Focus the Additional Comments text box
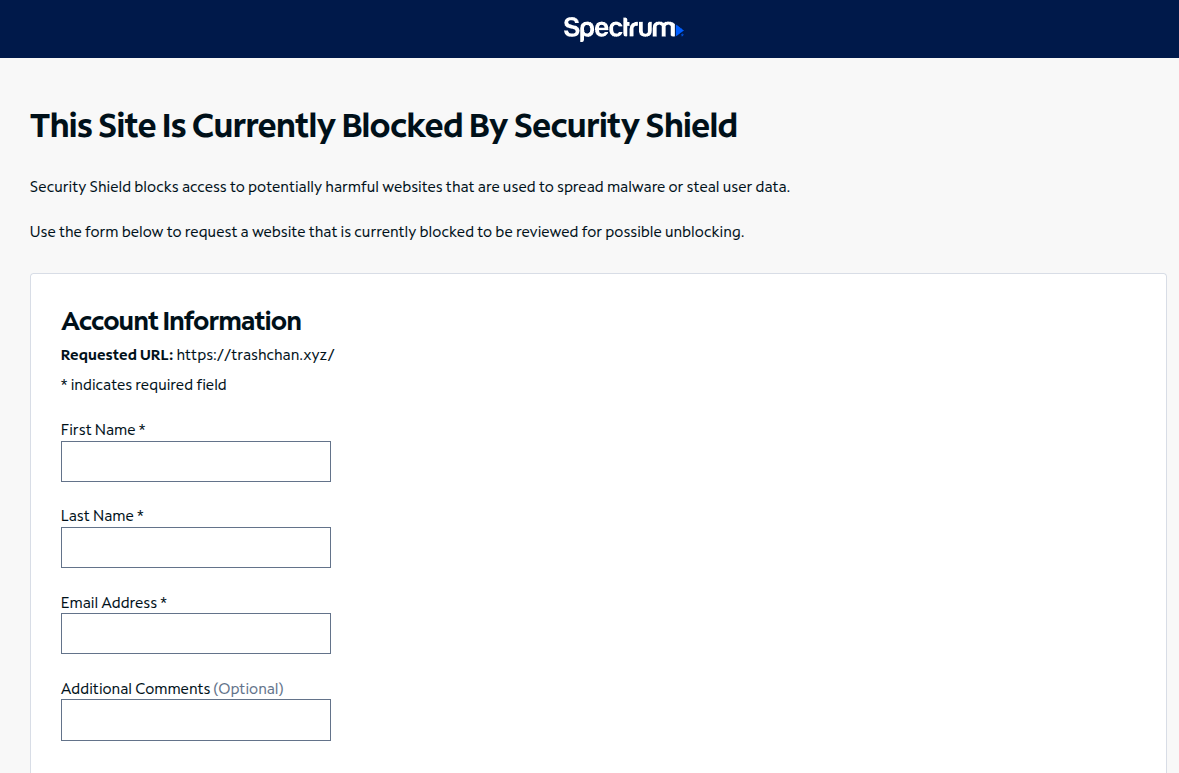This screenshot has width=1179, height=773. tap(195, 720)
